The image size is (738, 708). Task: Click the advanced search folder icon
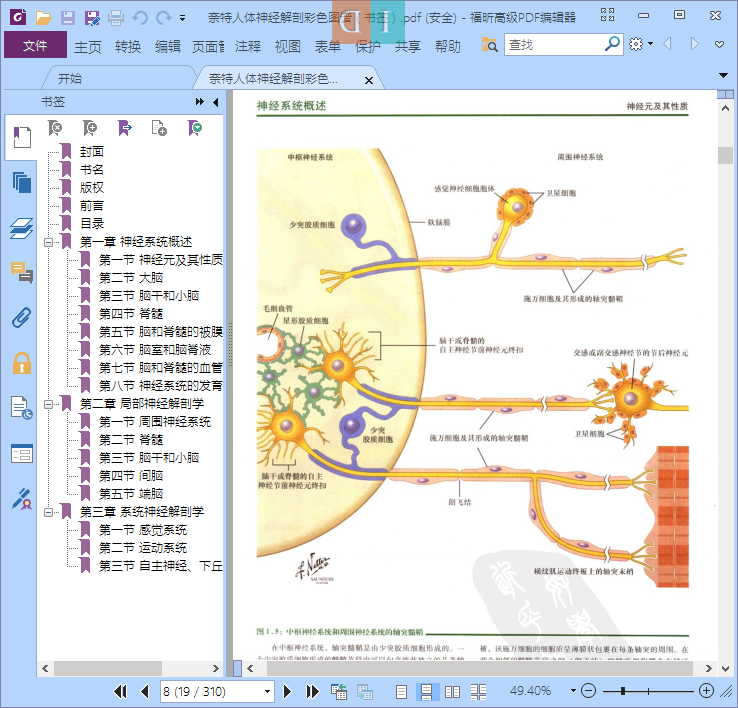(489, 45)
